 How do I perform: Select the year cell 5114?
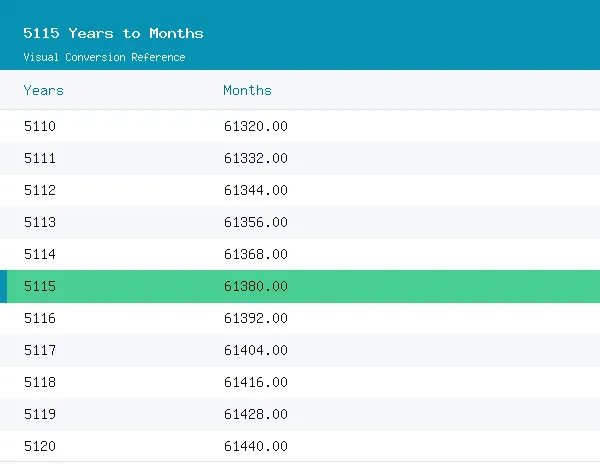[40, 254]
